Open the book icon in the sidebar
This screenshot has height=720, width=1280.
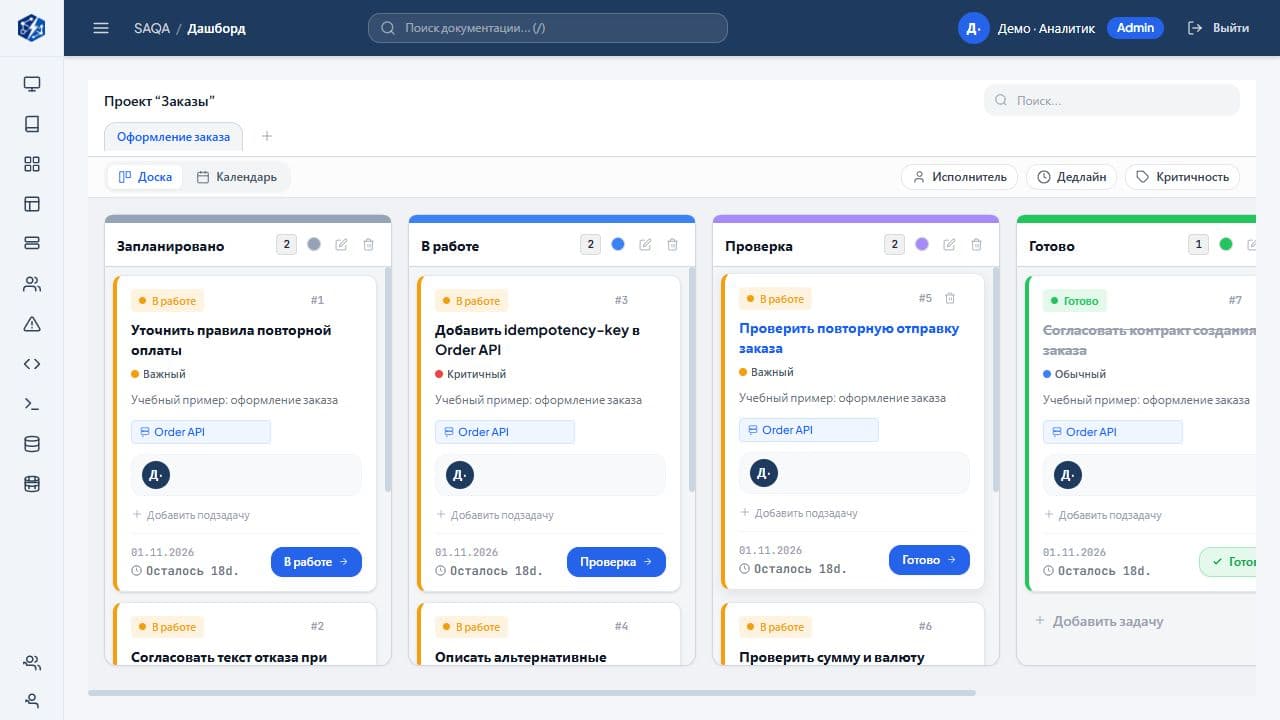pyautogui.click(x=32, y=124)
